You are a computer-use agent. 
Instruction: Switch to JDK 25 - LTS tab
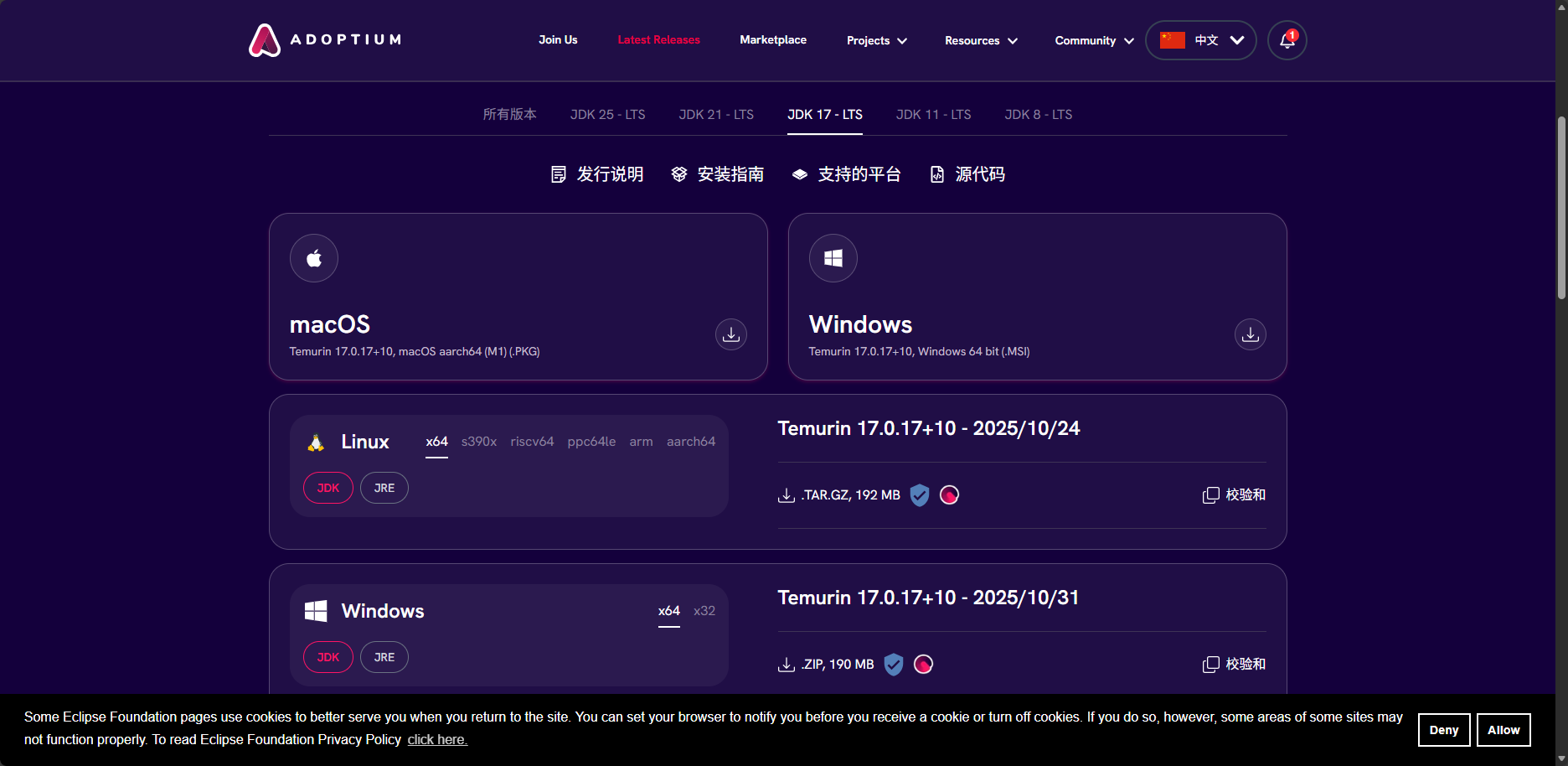coord(608,114)
